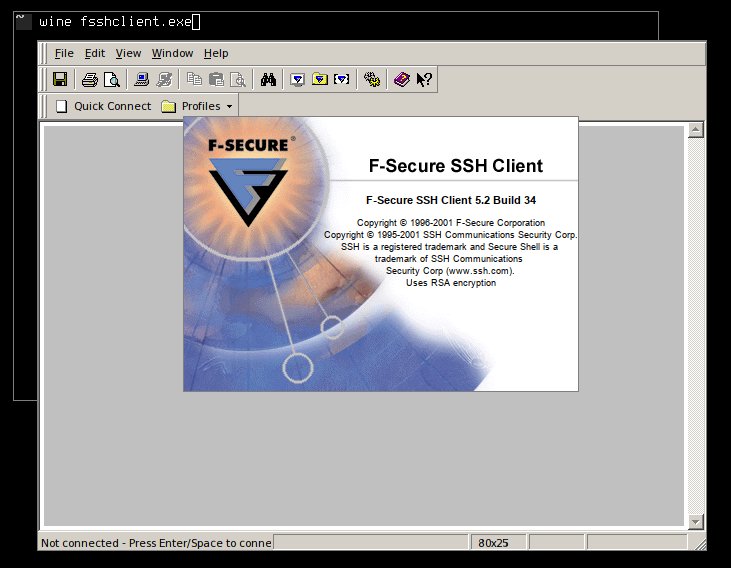This screenshot has width=731, height=568.
Task: Open the View menu
Action: [x=128, y=53]
